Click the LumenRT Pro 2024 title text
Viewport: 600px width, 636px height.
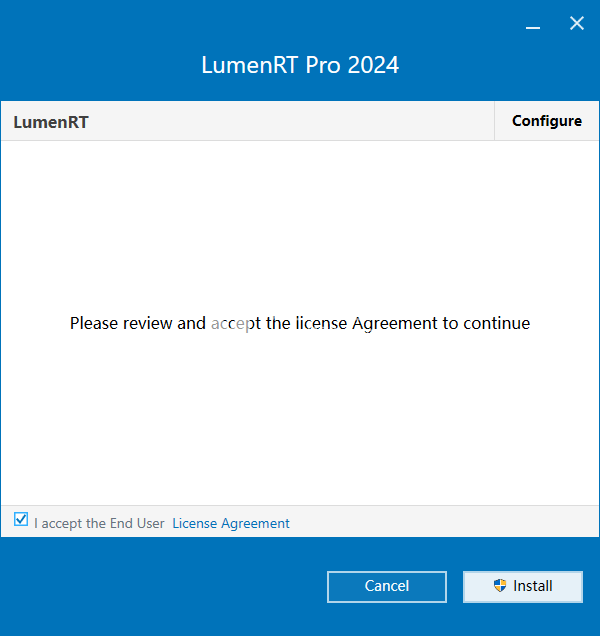pyautogui.click(x=300, y=65)
